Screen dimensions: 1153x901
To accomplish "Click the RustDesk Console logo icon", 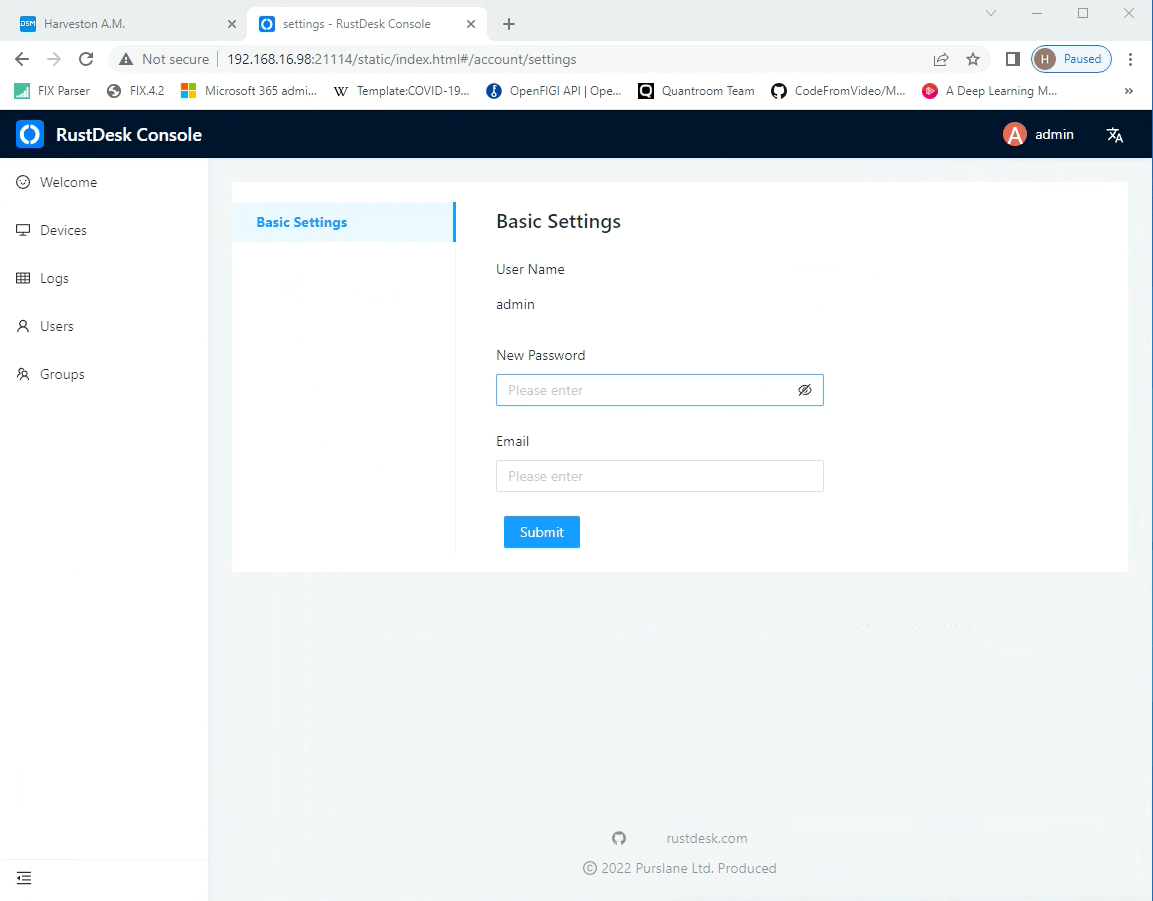I will point(30,135).
